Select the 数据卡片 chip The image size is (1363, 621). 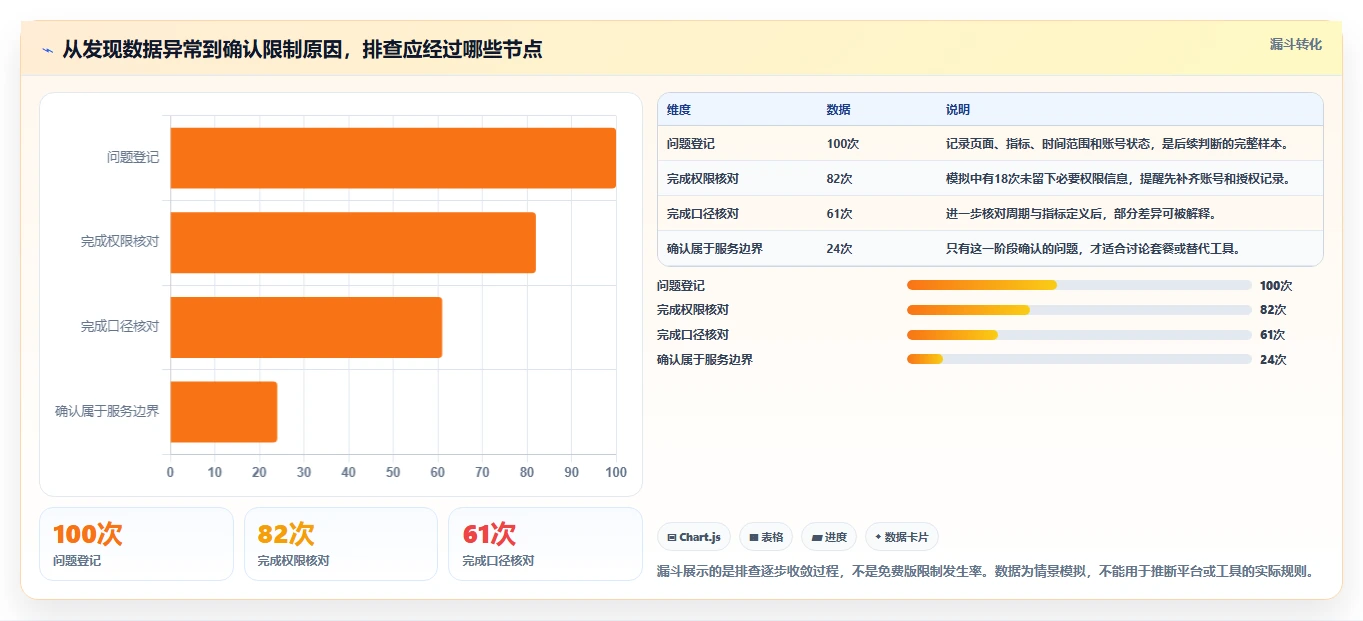click(902, 537)
